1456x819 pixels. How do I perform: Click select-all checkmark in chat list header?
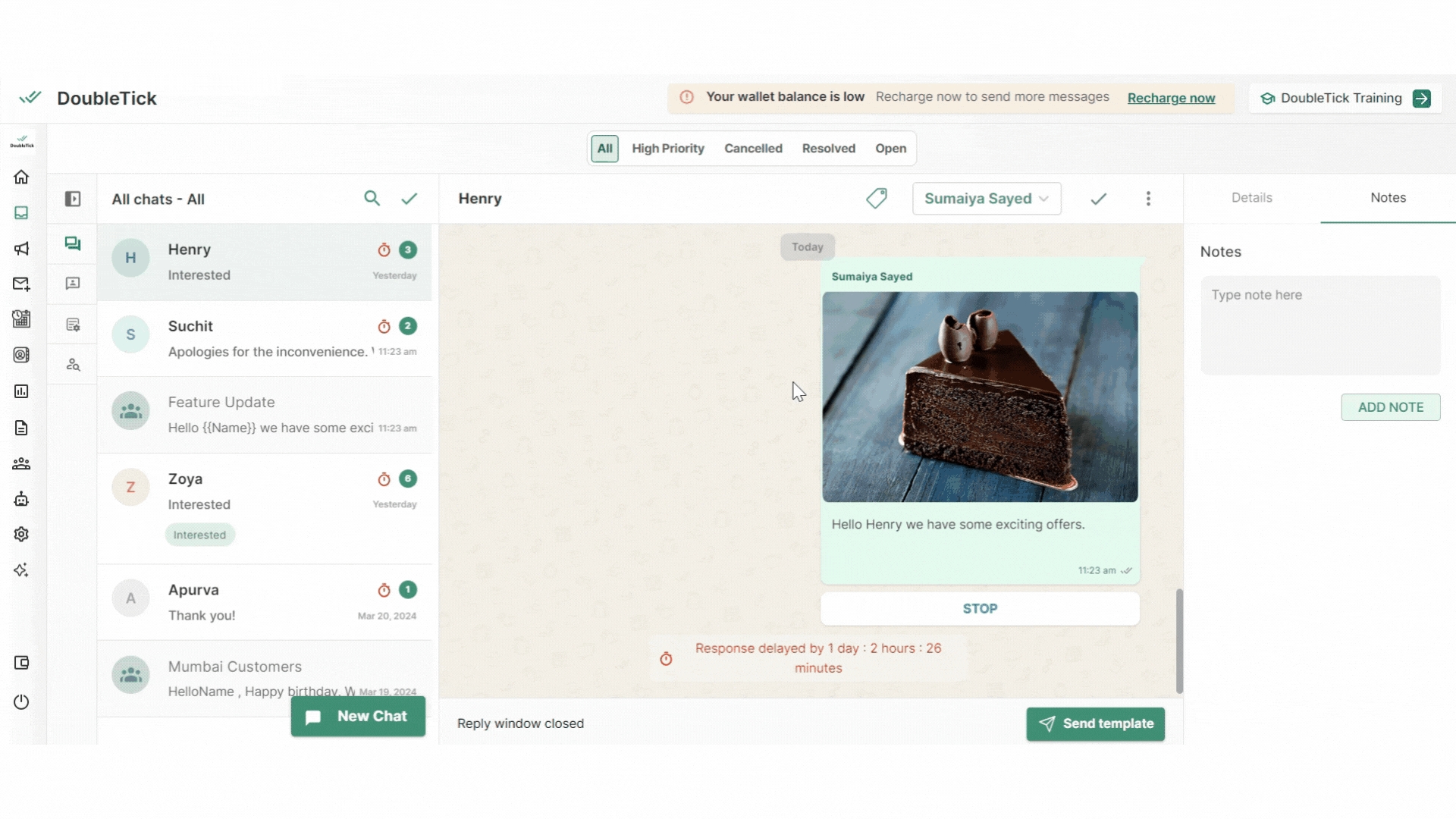click(x=409, y=199)
